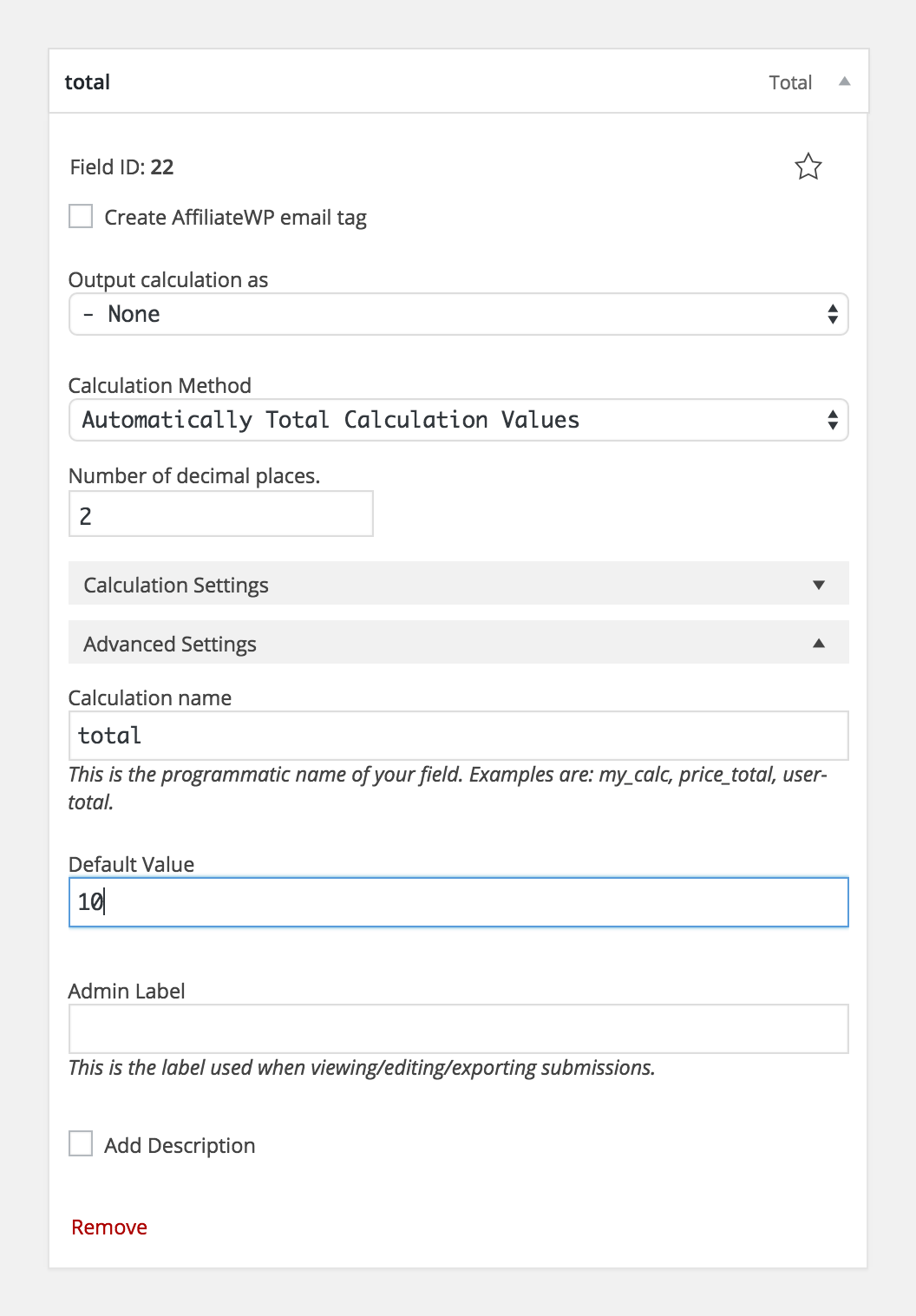This screenshot has height=1316, width=916.
Task: Click the favorite star icon
Action: tap(808, 167)
